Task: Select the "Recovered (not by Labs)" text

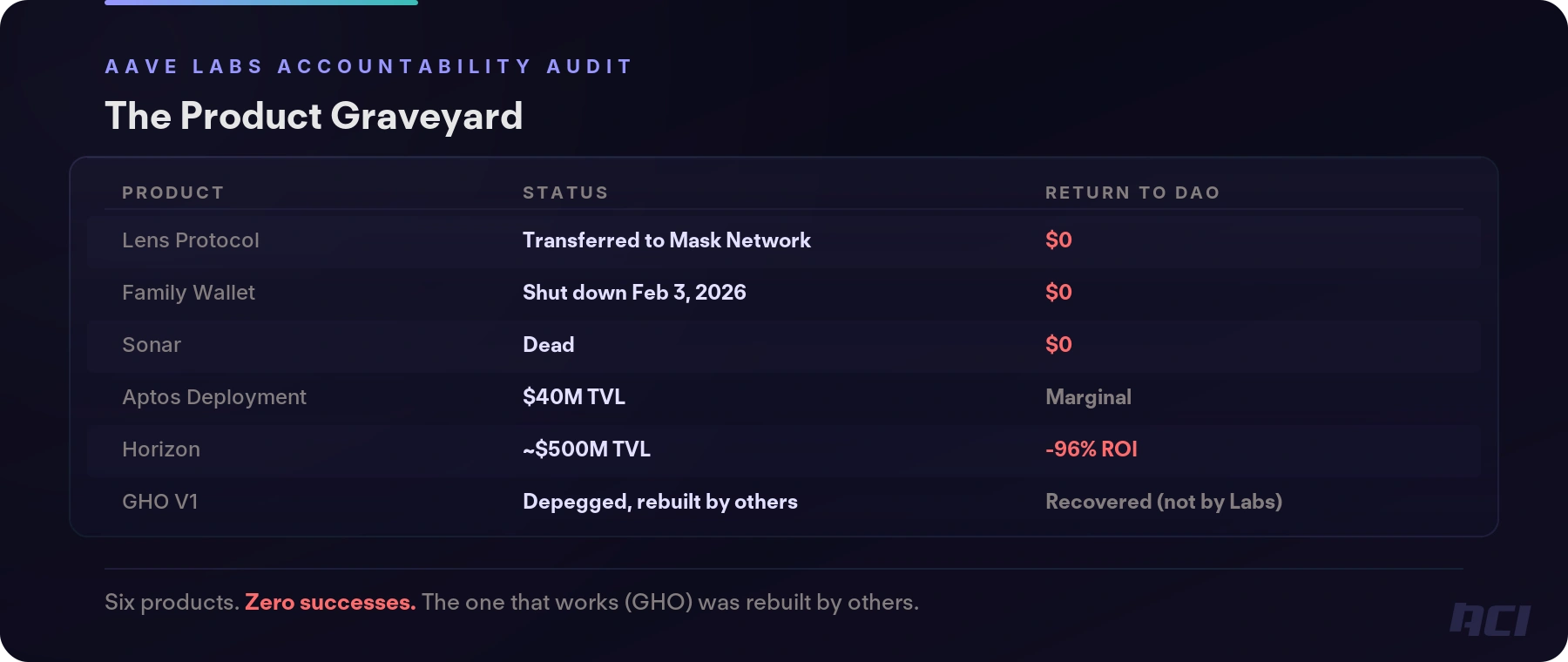Action: point(1163,502)
